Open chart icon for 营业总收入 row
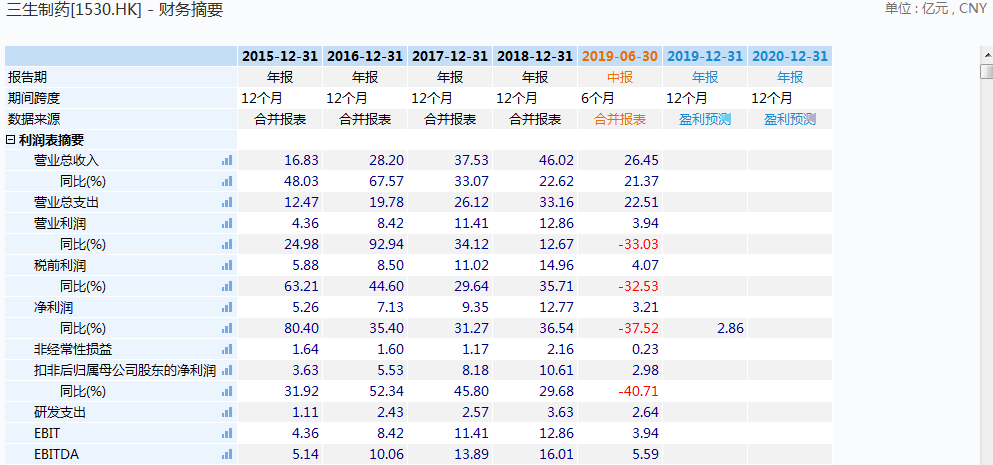The width and height of the screenshot is (993, 465). coord(227,161)
